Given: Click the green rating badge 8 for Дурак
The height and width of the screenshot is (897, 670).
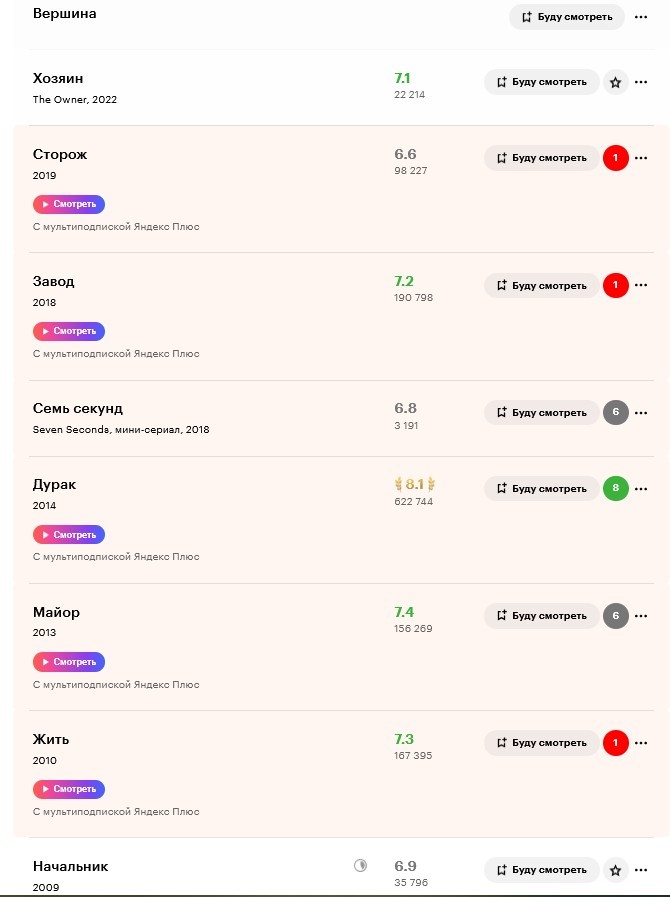Looking at the screenshot, I should (x=616, y=489).
